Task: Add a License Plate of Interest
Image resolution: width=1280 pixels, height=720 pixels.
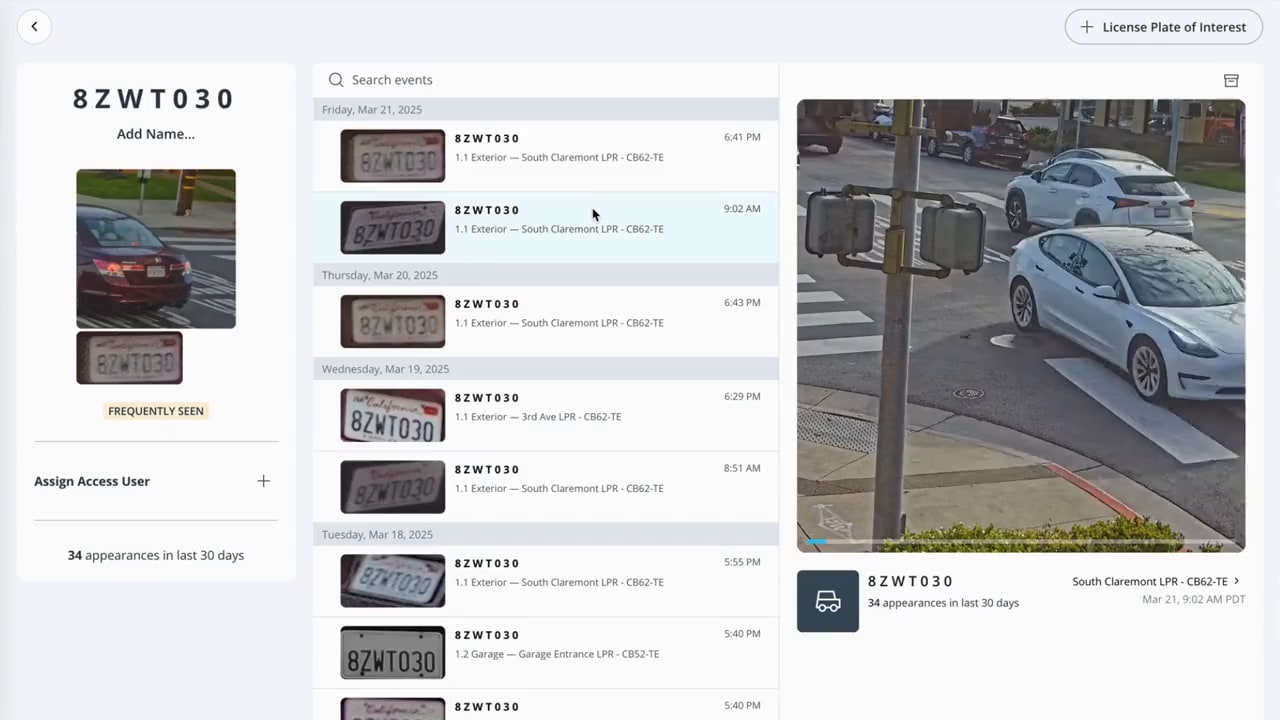Action: [x=1164, y=27]
